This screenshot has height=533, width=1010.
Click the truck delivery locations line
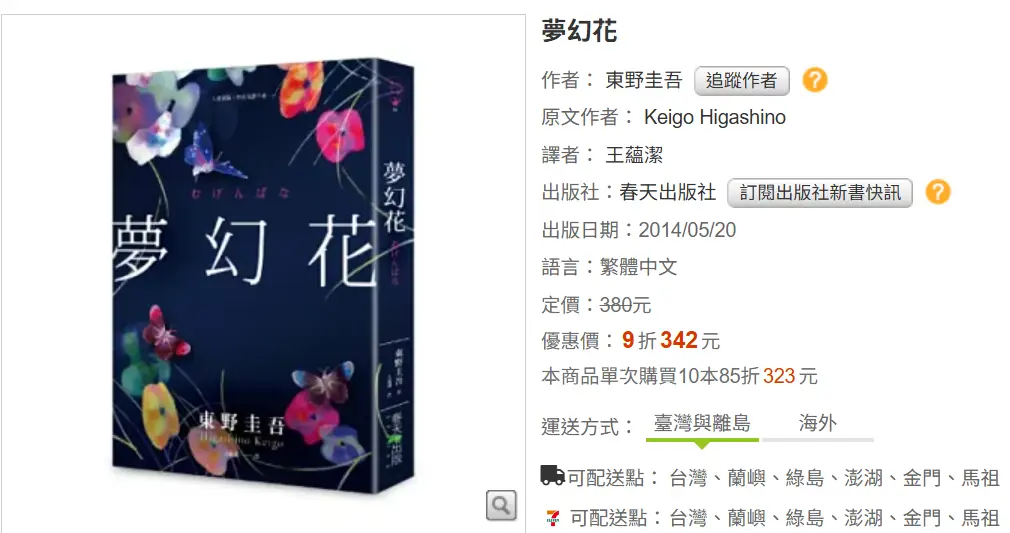tap(770, 478)
